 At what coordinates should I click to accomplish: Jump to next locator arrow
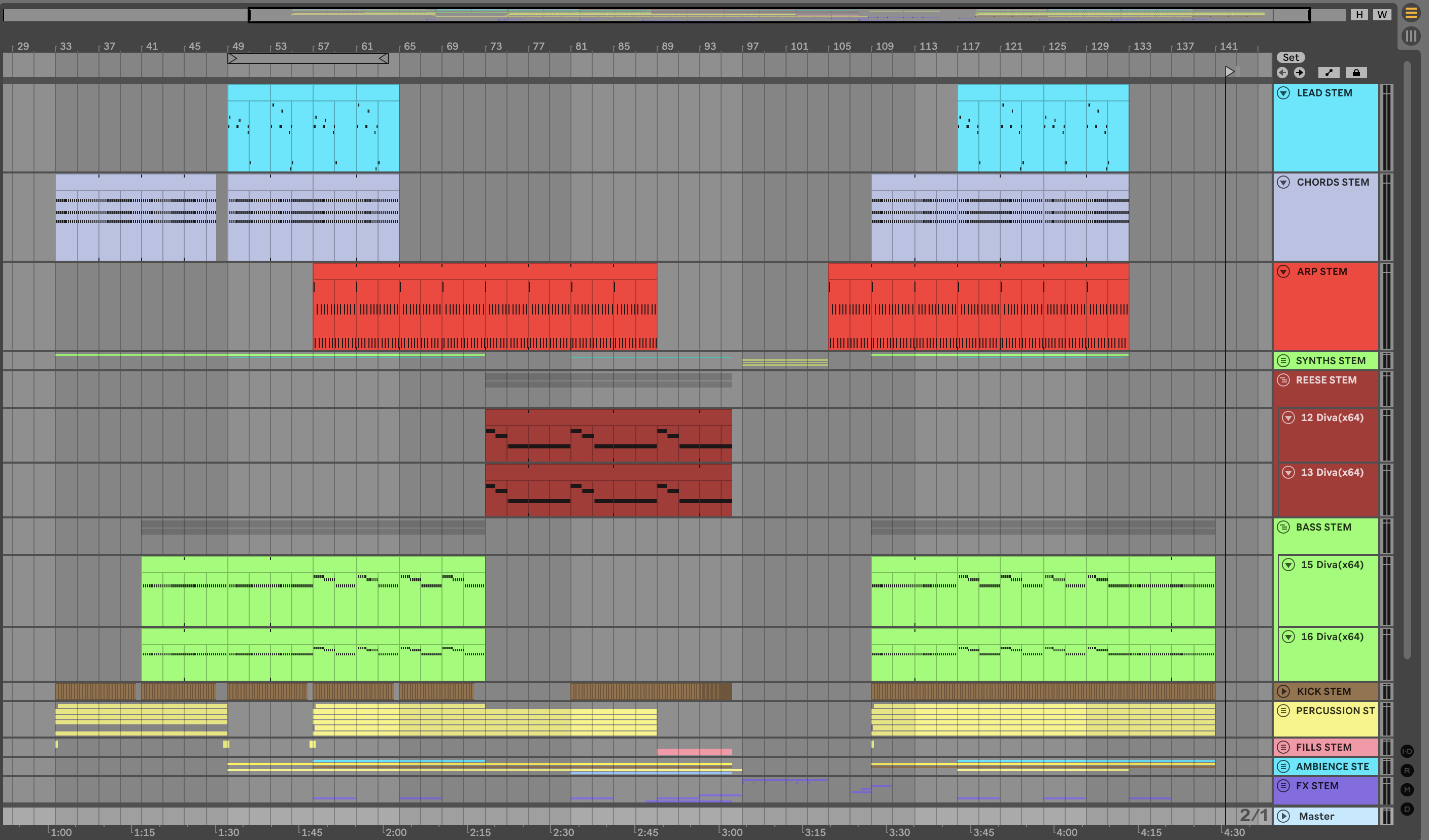point(1300,73)
